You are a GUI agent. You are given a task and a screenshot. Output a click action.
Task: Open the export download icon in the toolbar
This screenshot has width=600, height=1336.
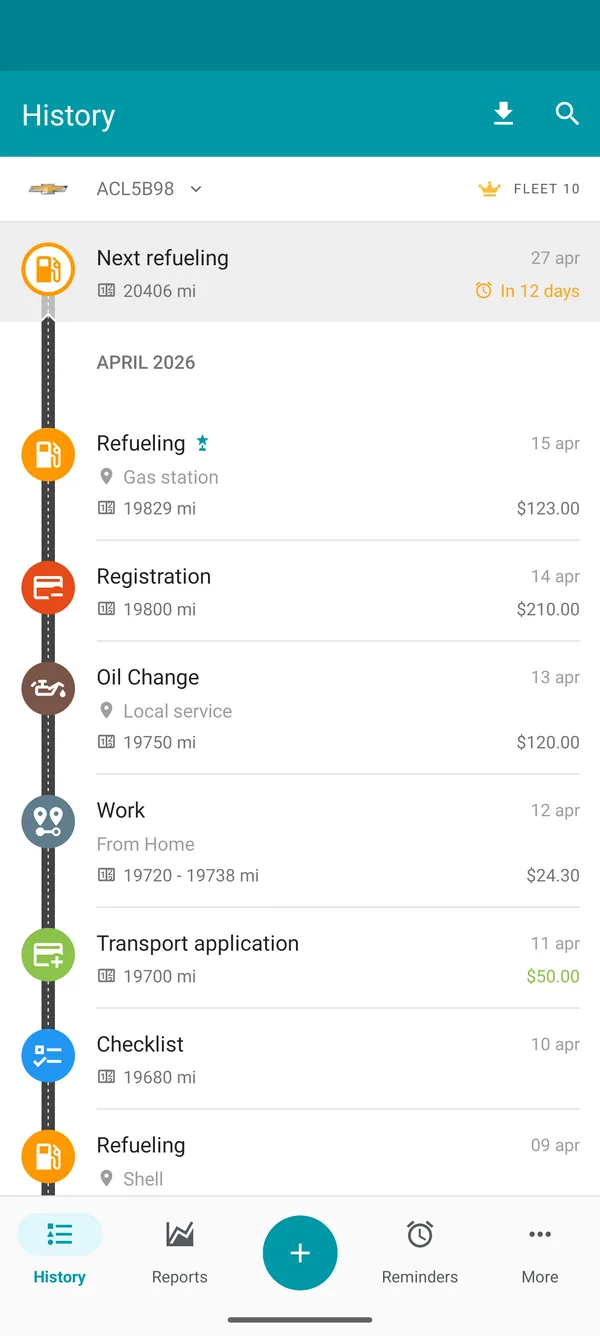pos(503,113)
